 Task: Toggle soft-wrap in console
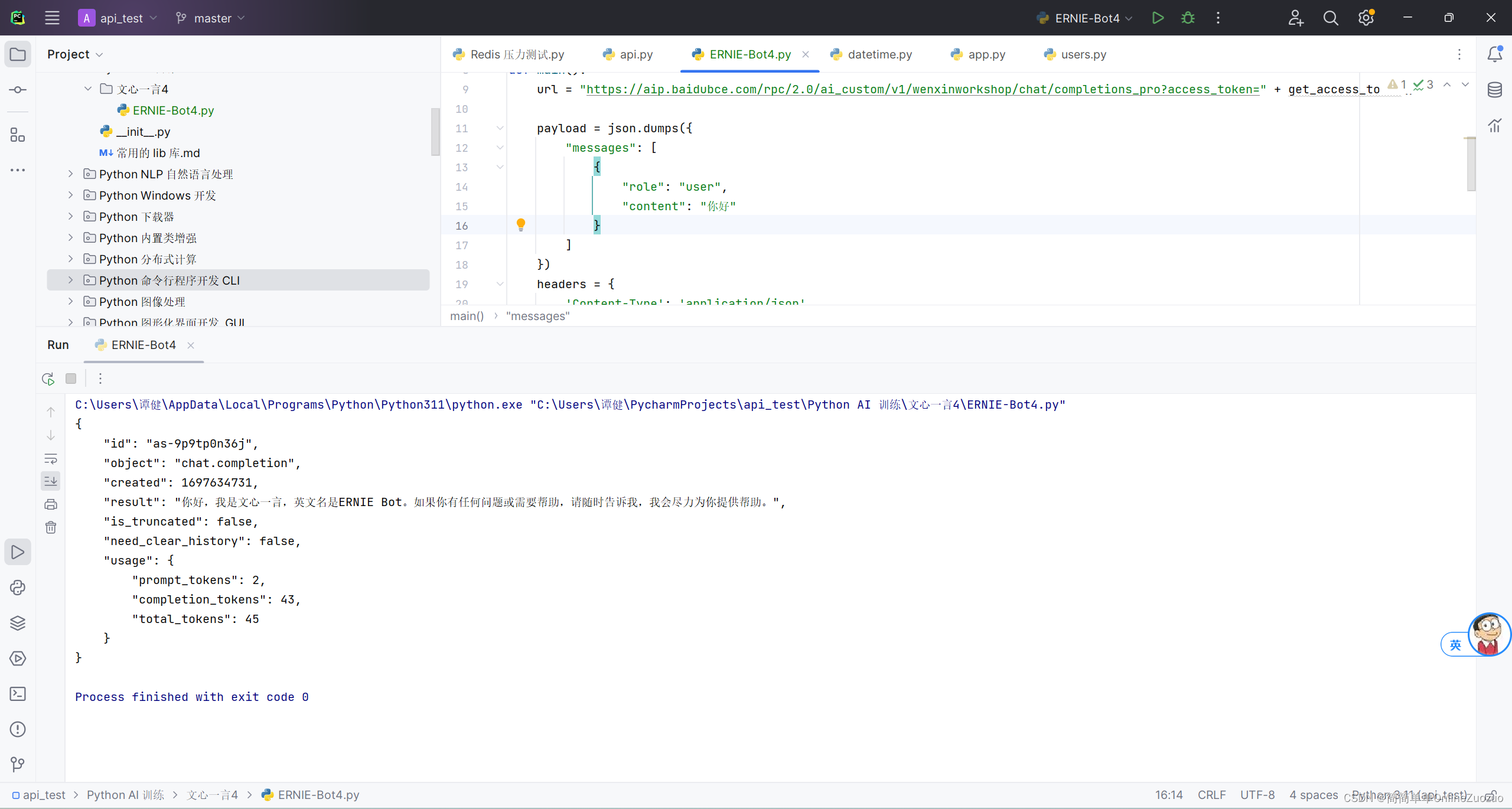(x=51, y=458)
